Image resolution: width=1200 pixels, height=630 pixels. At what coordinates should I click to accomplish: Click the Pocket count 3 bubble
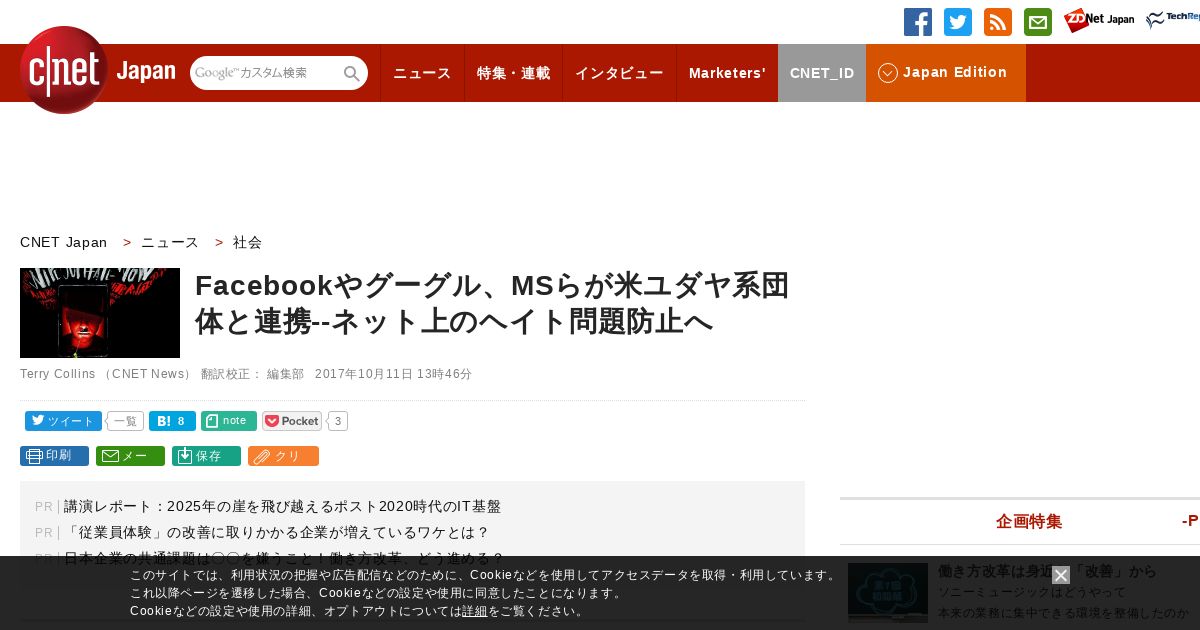point(338,421)
